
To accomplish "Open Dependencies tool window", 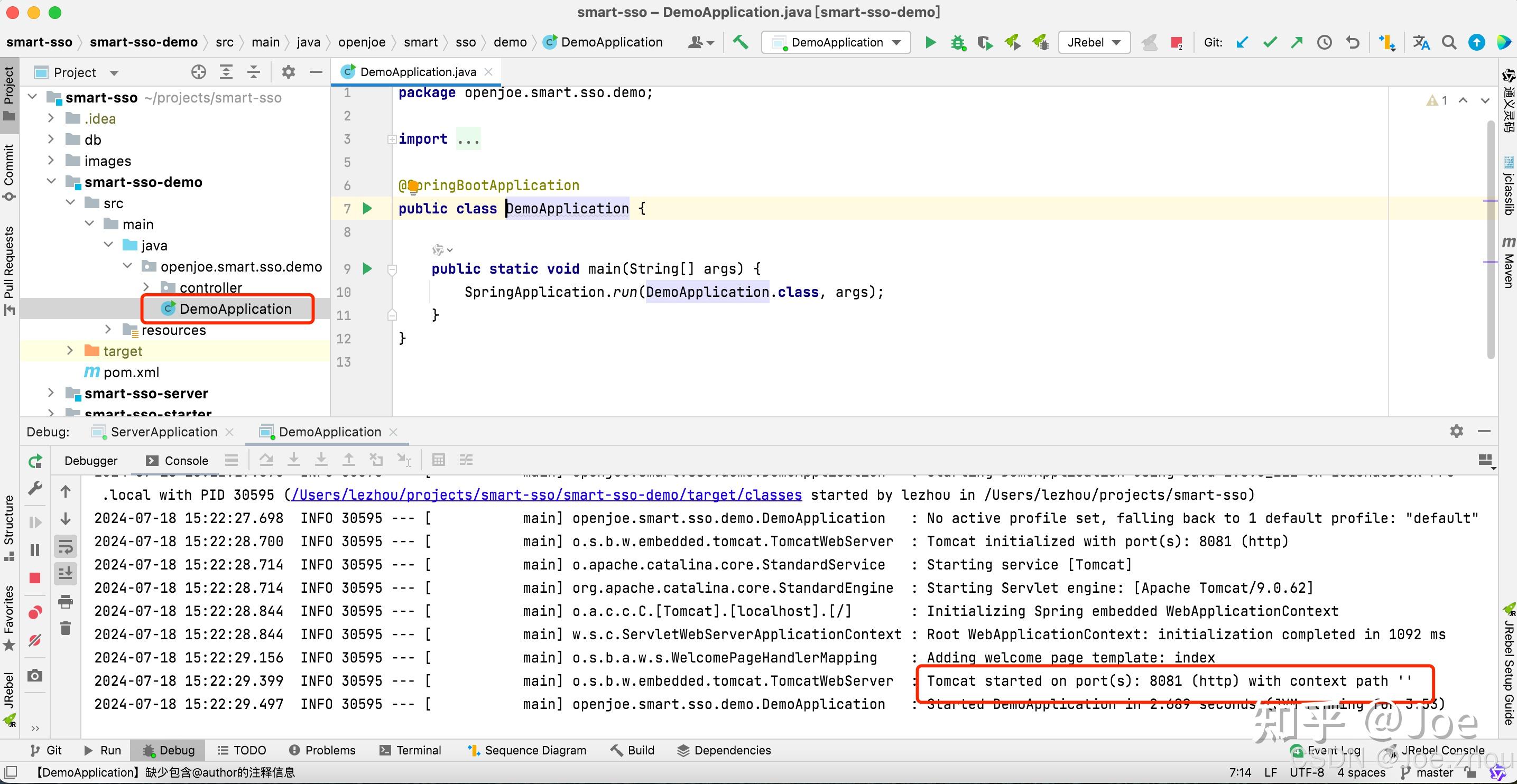I will [x=724, y=750].
